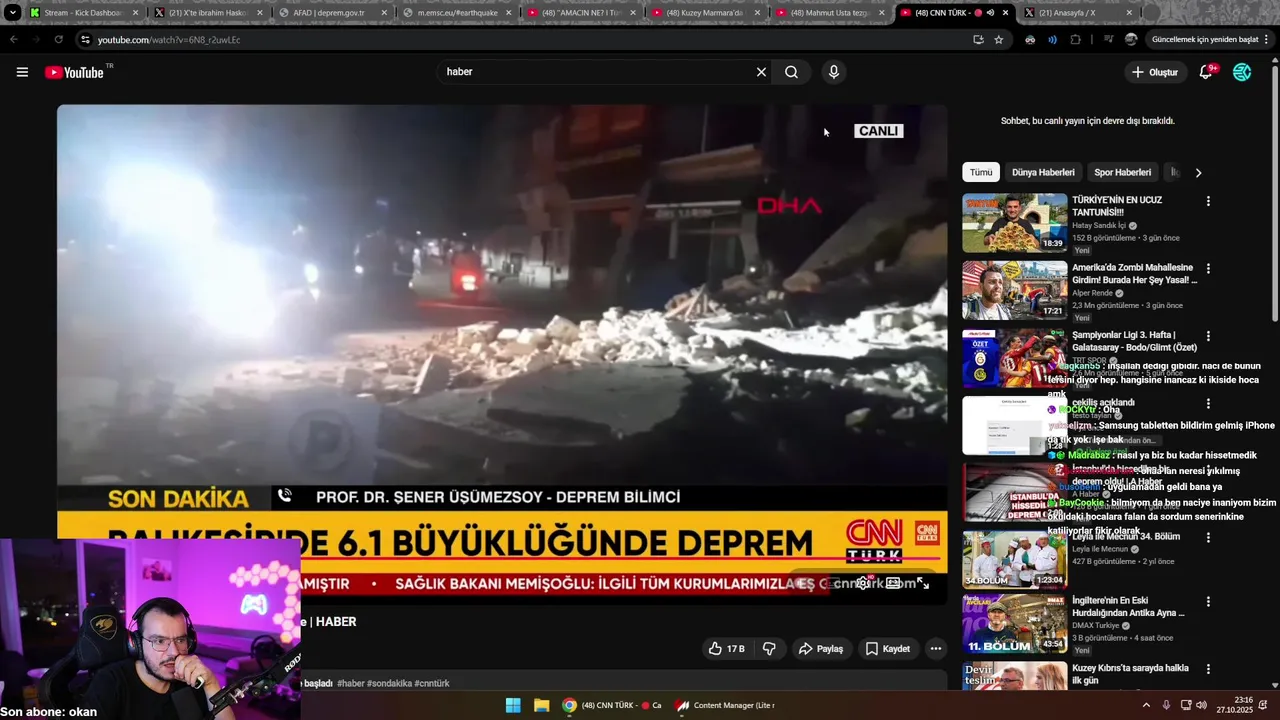Viewport: 1280px width, 720px height.
Task: Run the search with the magnifier button
Action: [791, 72]
